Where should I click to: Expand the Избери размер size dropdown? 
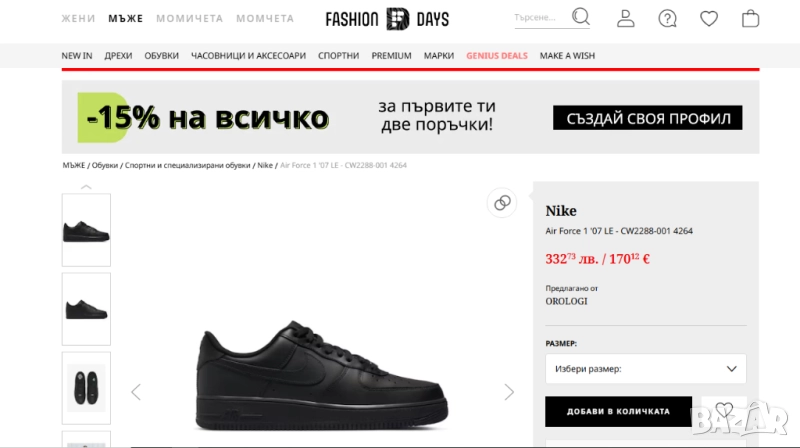pyautogui.click(x=645, y=368)
